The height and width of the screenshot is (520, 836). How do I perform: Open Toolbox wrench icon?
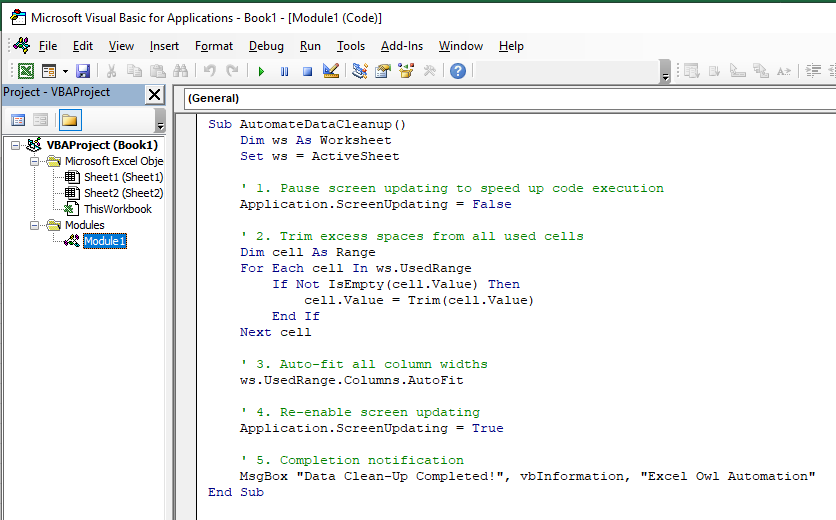click(429, 71)
